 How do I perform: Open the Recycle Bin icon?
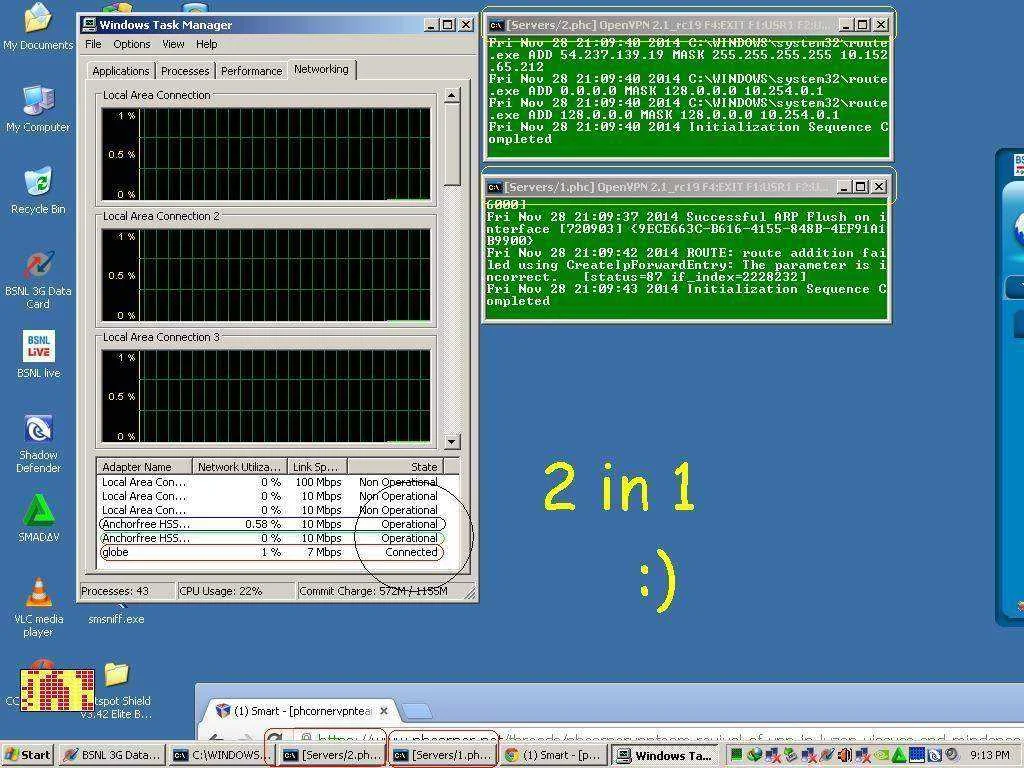pos(38,191)
